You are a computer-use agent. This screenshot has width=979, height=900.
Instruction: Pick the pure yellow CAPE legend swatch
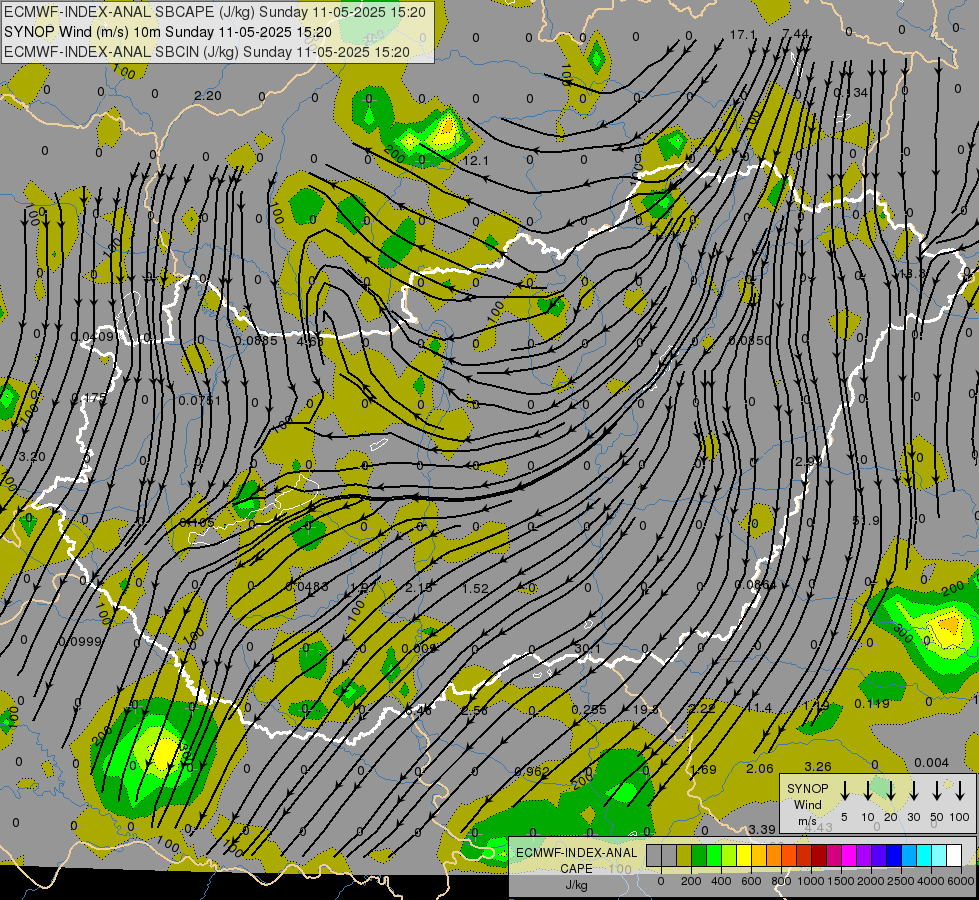[744, 855]
